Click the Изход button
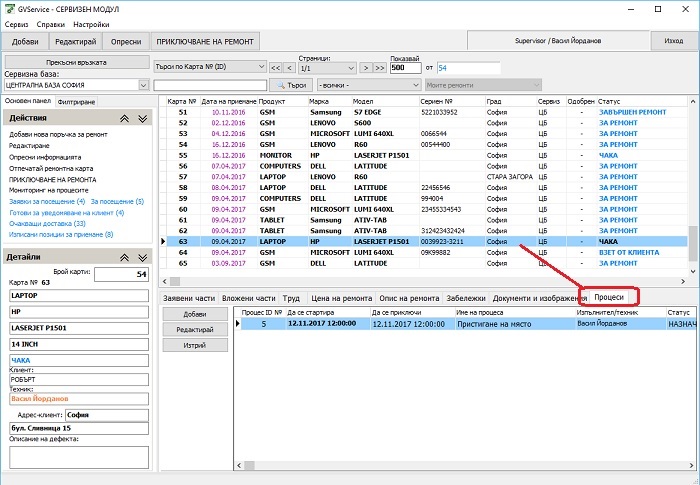This screenshot has width=700, height=485. pyautogui.click(x=673, y=41)
